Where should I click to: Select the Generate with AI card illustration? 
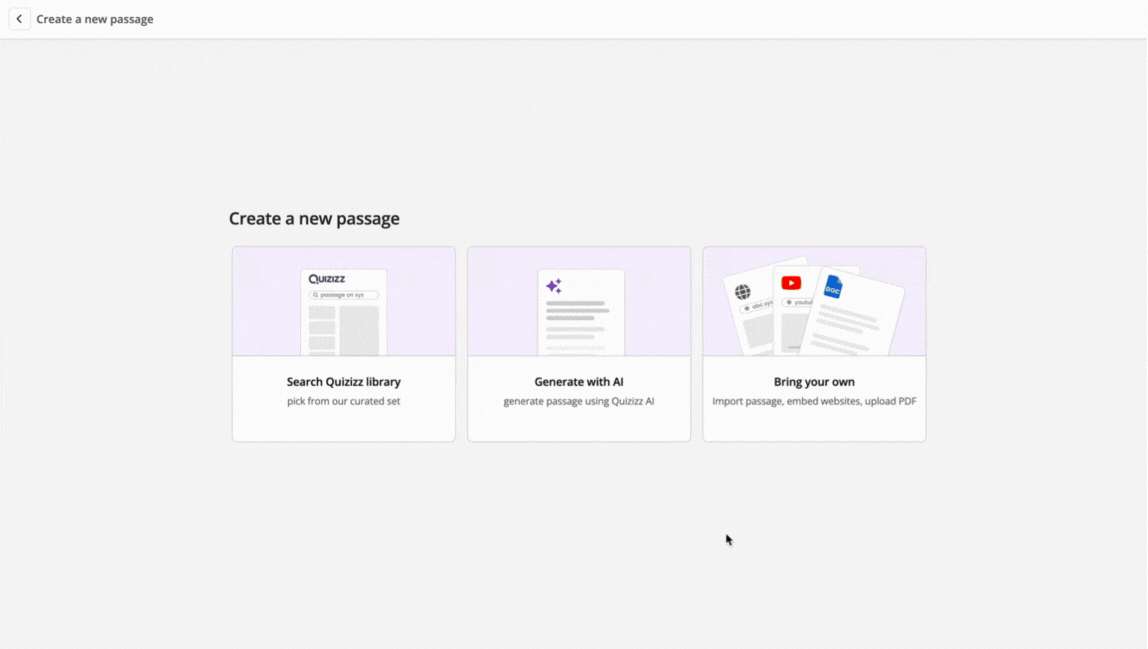coord(578,301)
